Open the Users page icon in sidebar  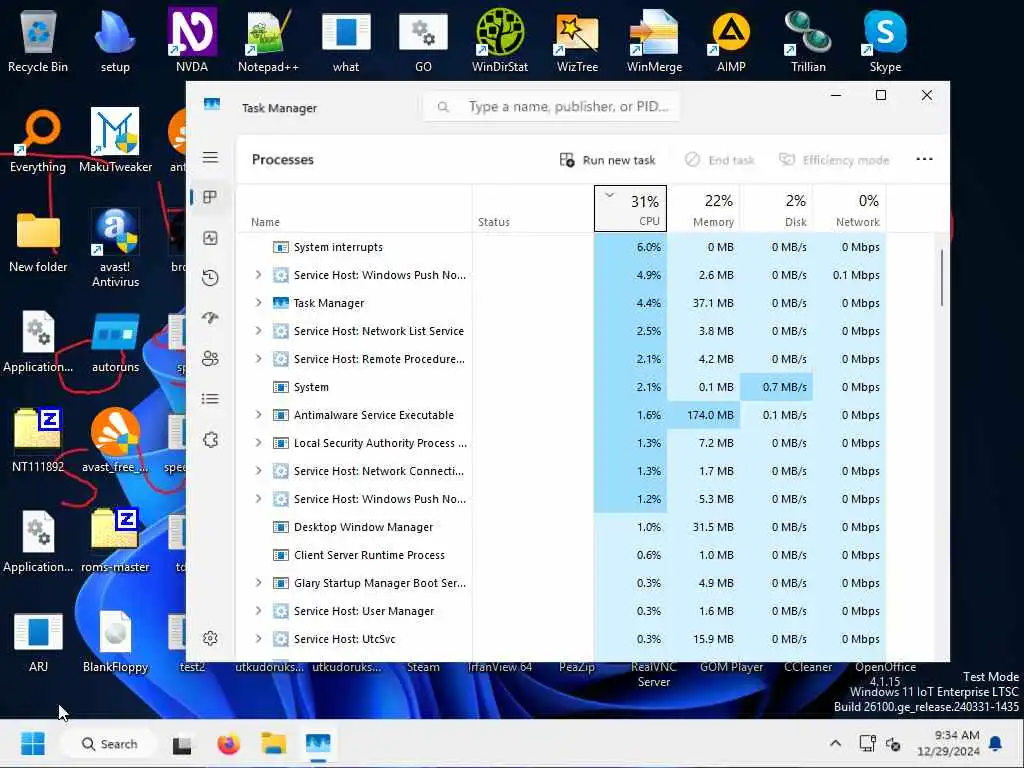210,359
